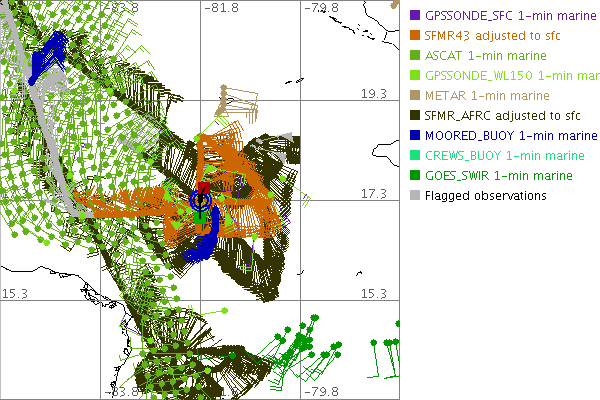Screen dimensions: 600x400
Task: Click the red square at storm center
Action: [x=204, y=187]
